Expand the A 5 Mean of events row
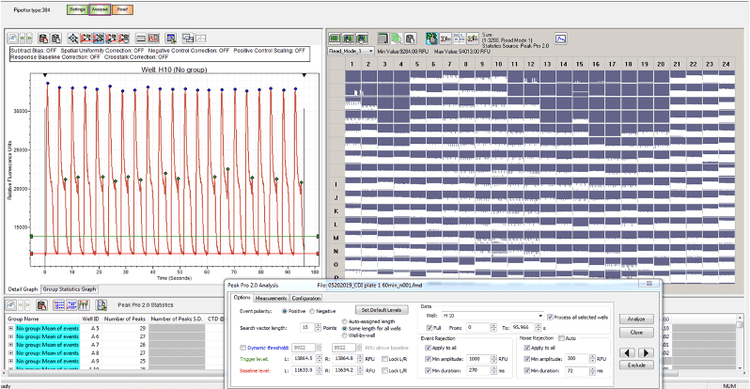The height and width of the screenshot is (389, 750). [11, 328]
